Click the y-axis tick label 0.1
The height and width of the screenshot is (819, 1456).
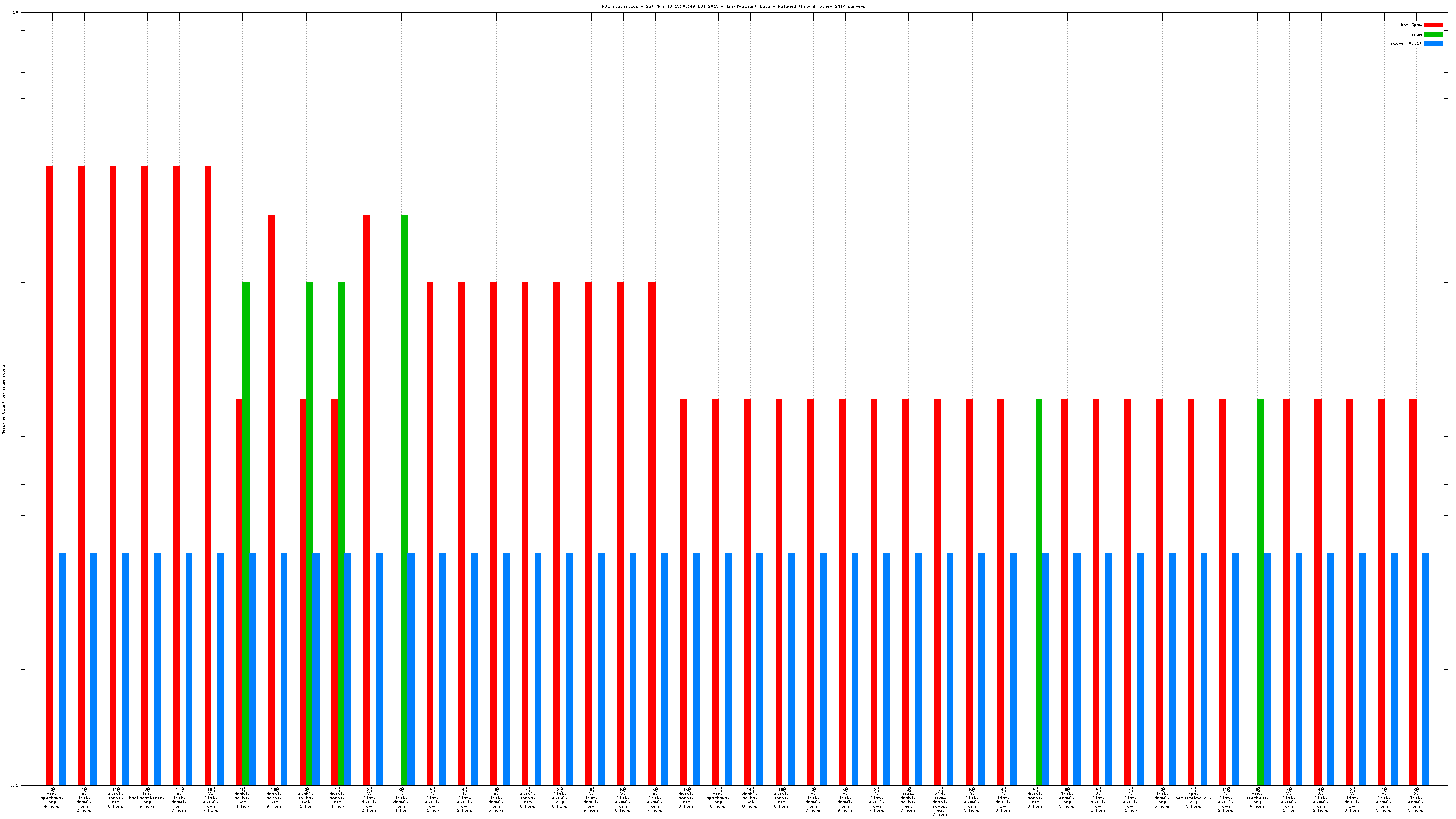14,785
